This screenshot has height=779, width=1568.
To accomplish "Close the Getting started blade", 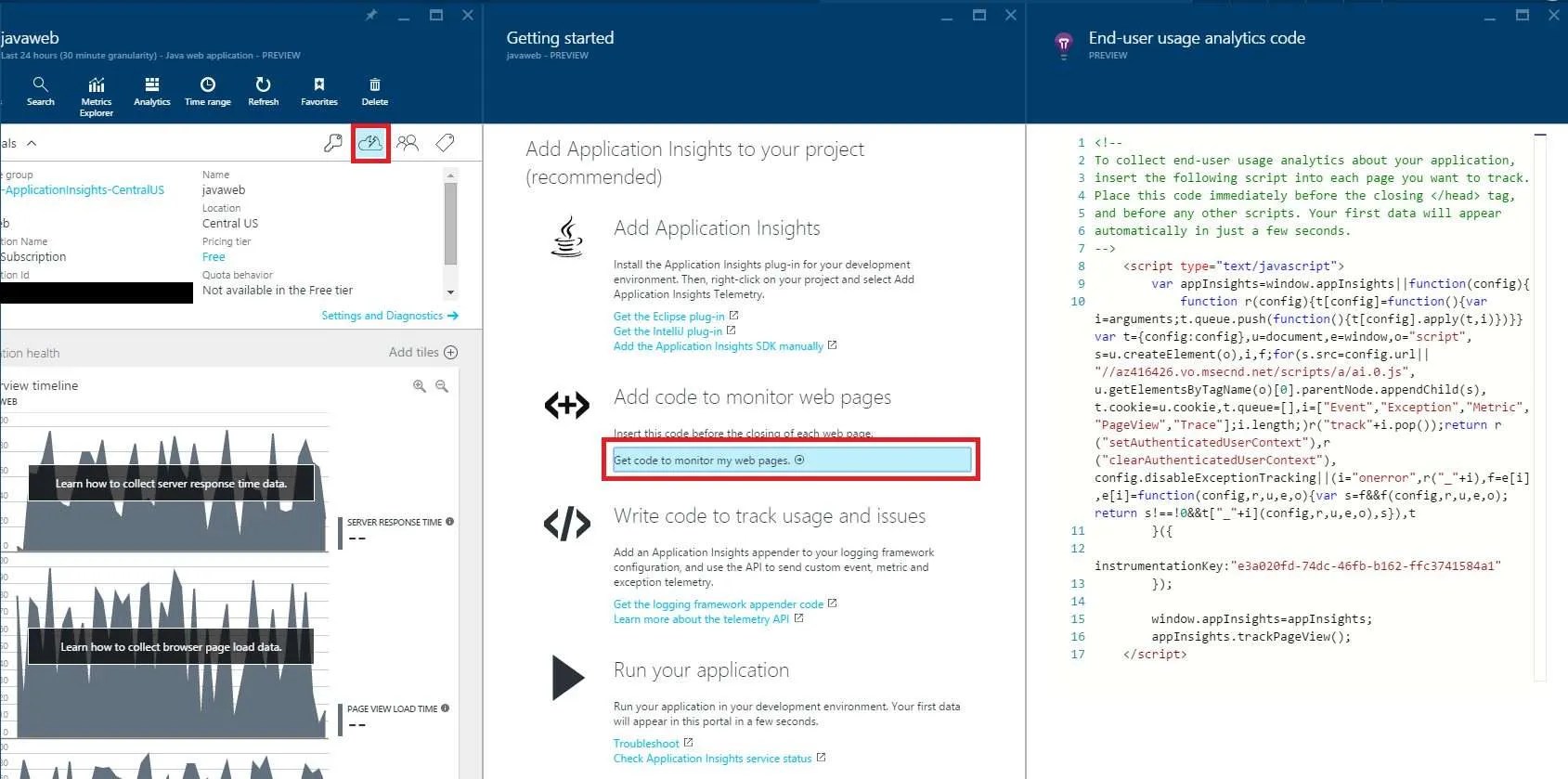I will pyautogui.click(x=1011, y=15).
